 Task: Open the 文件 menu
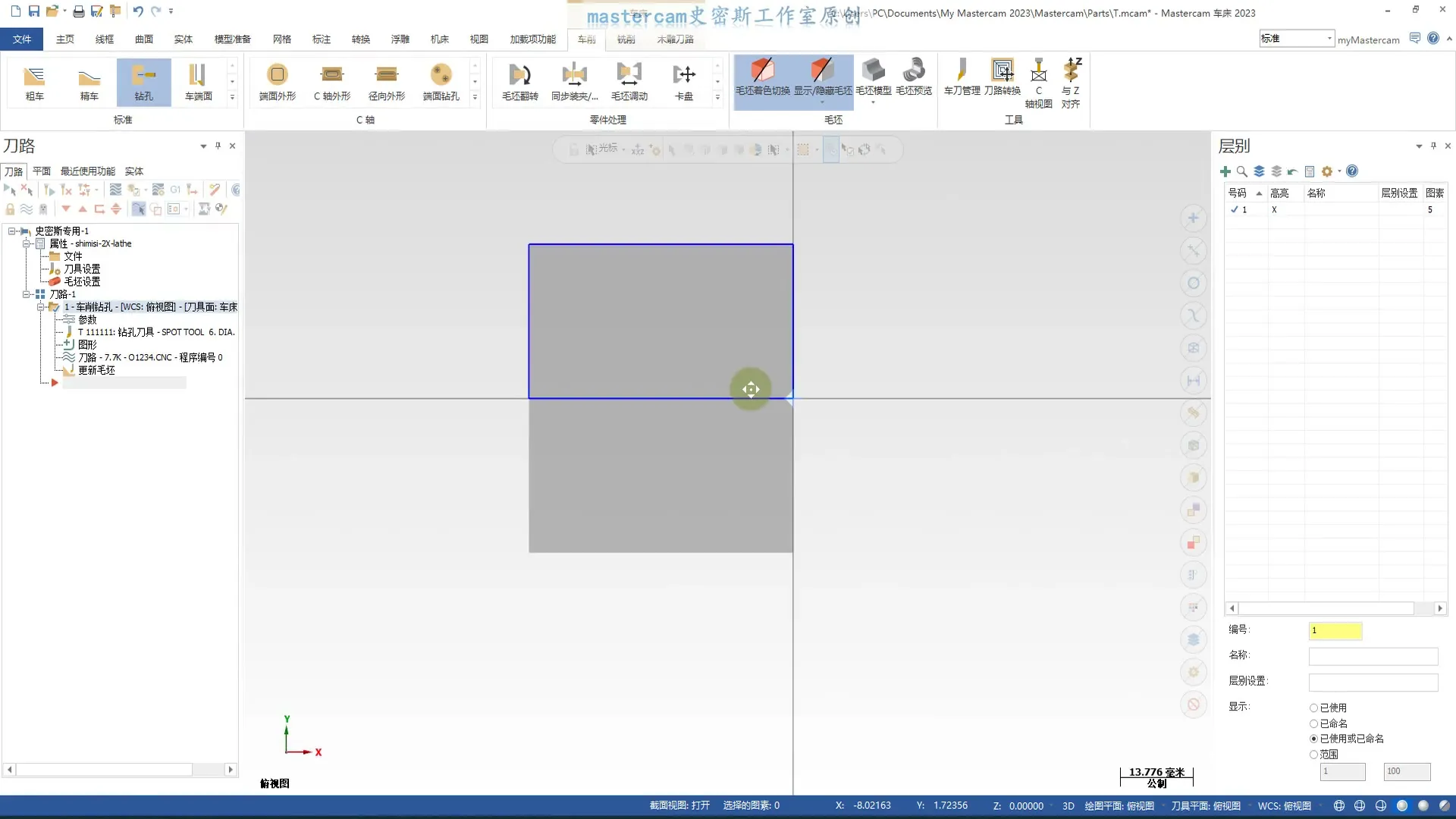click(x=22, y=39)
